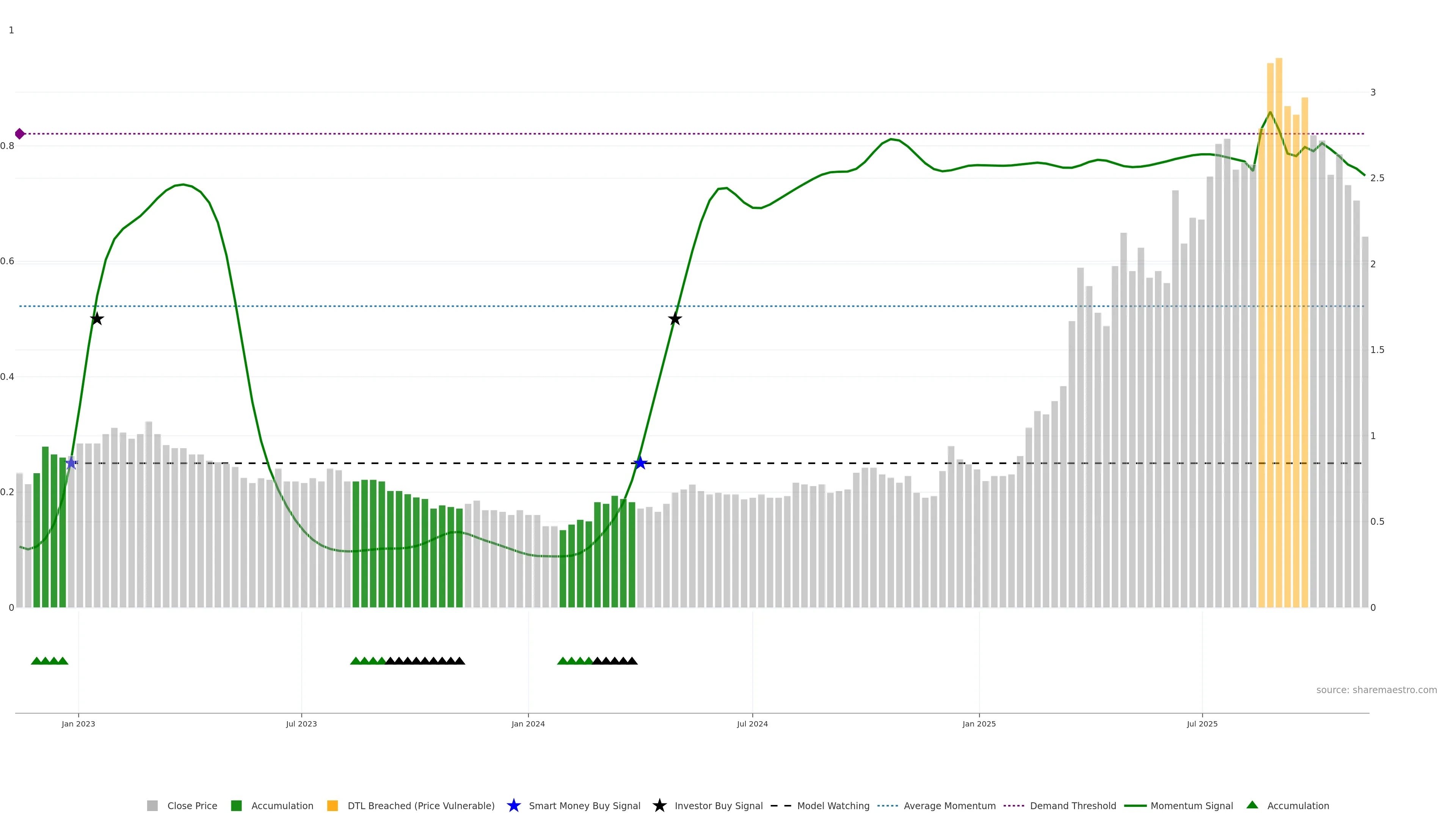Click the Jul 2024 x-axis label
Image resolution: width=1456 pixels, height=819 pixels.
pyautogui.click(x=752, y=724)
